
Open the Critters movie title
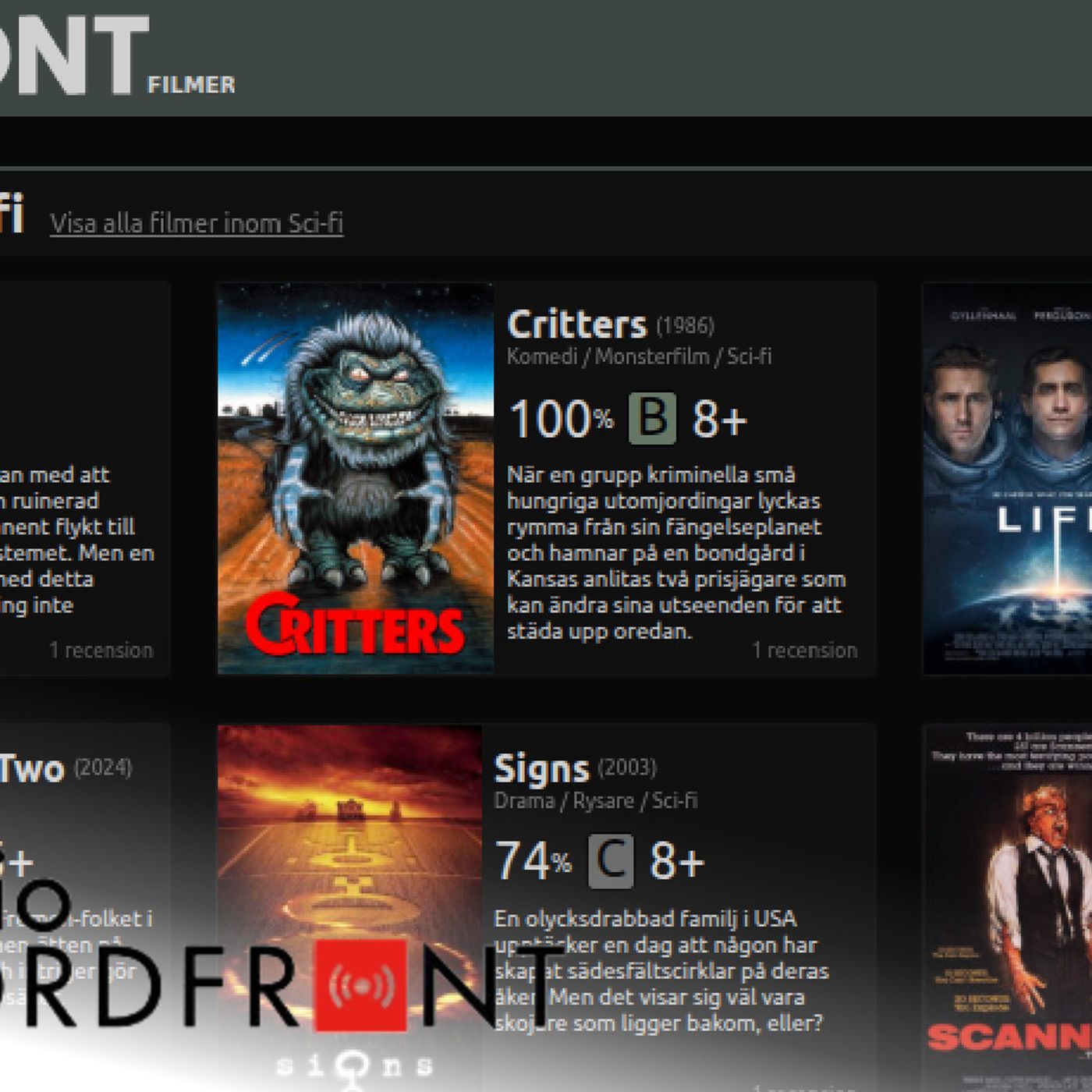tap(576, 324)
